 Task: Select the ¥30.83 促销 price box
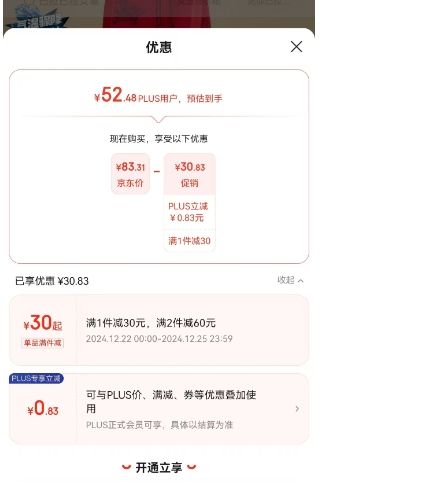[x=190, y=174]
